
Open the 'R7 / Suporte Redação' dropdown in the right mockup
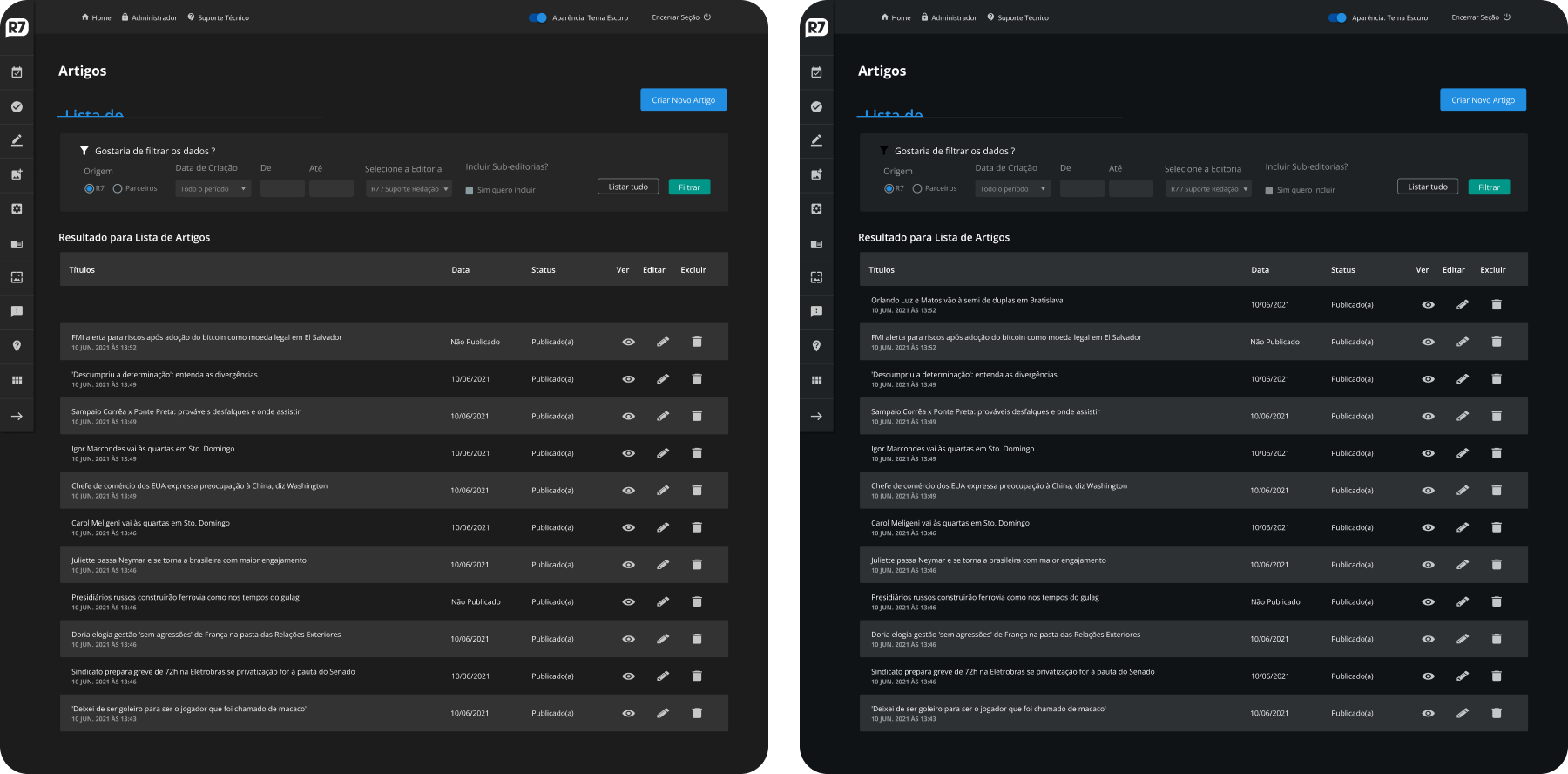coord(1208,188)
